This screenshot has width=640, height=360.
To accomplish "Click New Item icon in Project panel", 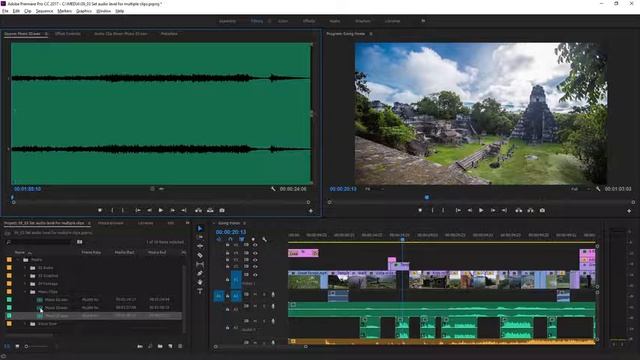I will tap(170, 346).
